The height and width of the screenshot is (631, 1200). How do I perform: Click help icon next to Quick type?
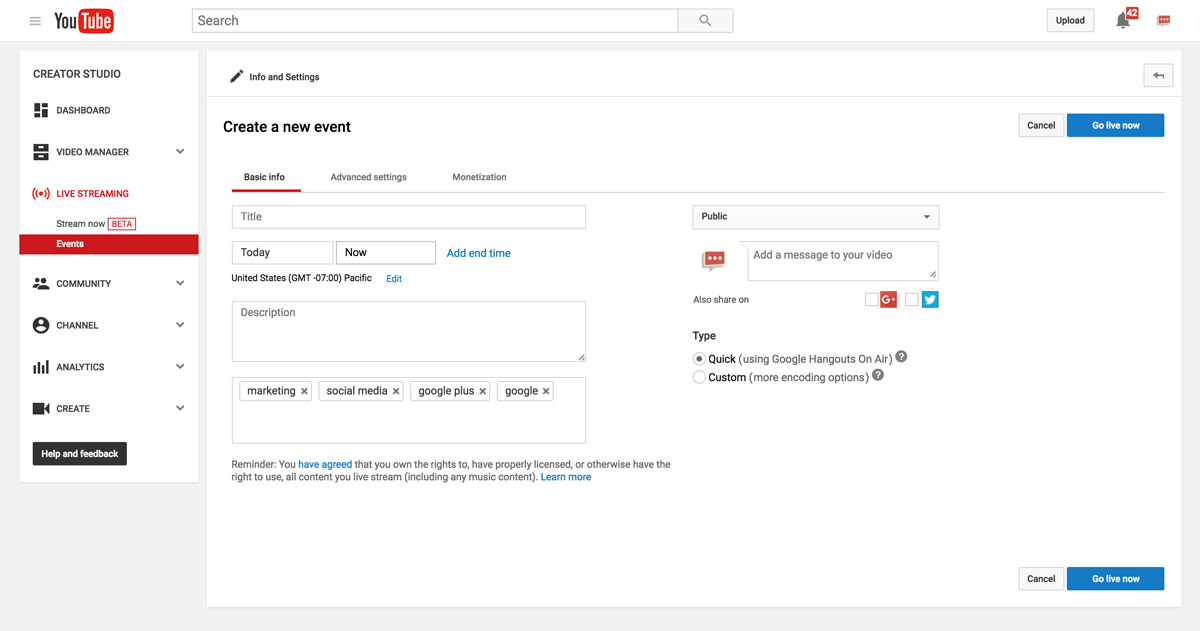coord(901,357)
